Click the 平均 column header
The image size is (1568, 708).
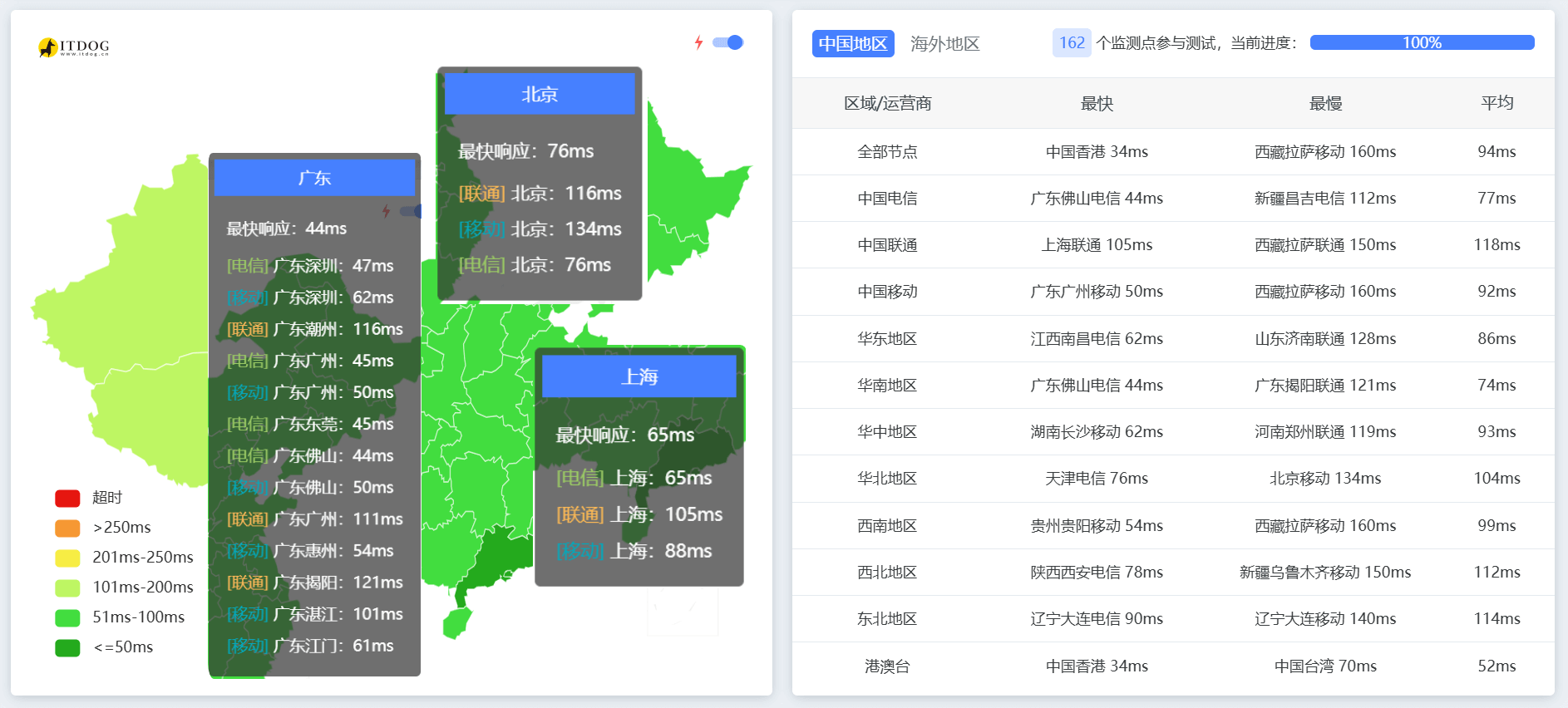point(1497,103)
